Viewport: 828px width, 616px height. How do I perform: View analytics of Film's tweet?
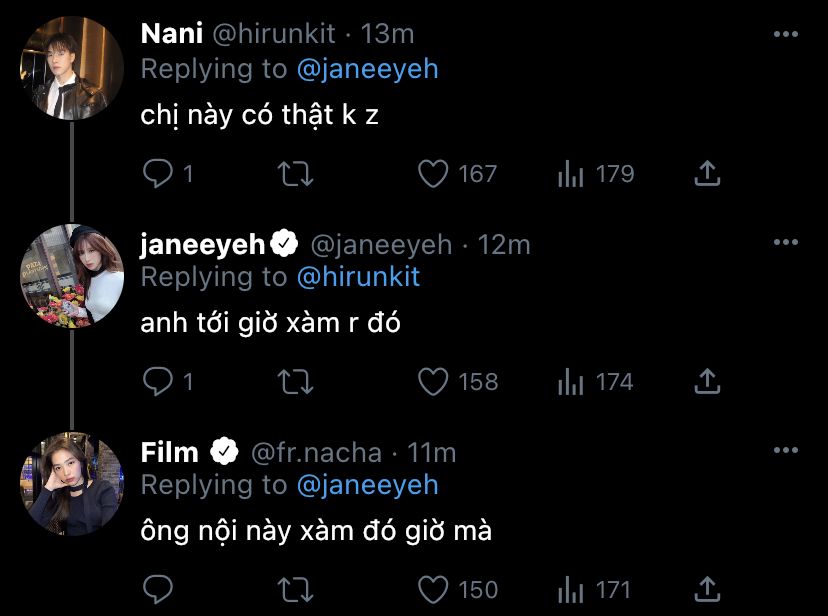[x=571, y=588]
